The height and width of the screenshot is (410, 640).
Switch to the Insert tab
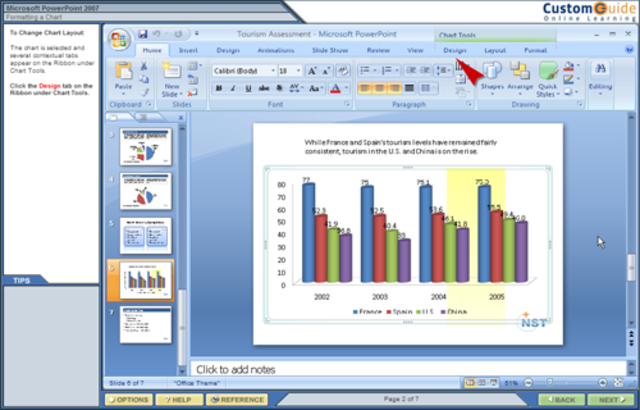(x=188, y=50)
